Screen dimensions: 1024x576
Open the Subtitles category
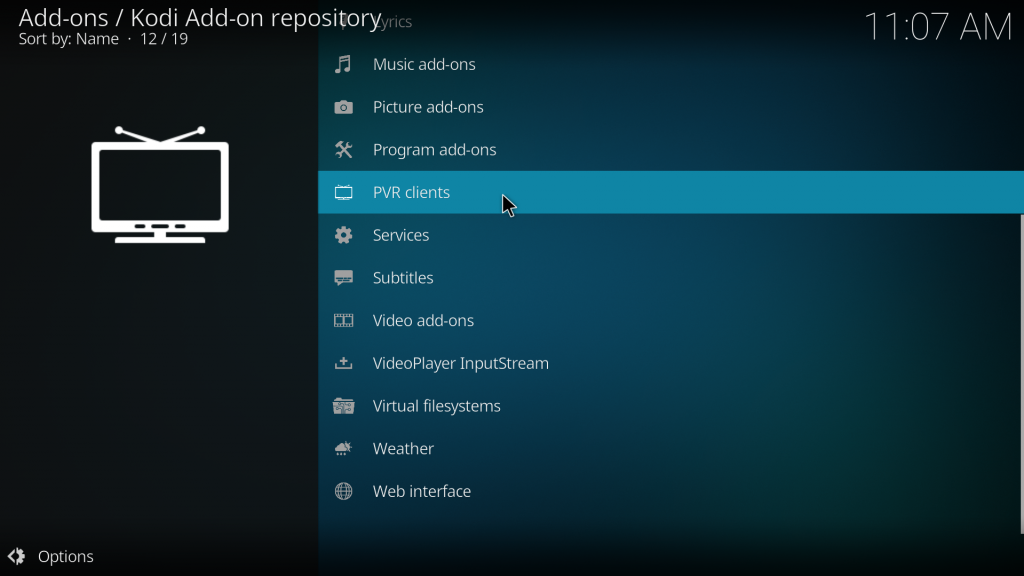(x=671, y=278)
